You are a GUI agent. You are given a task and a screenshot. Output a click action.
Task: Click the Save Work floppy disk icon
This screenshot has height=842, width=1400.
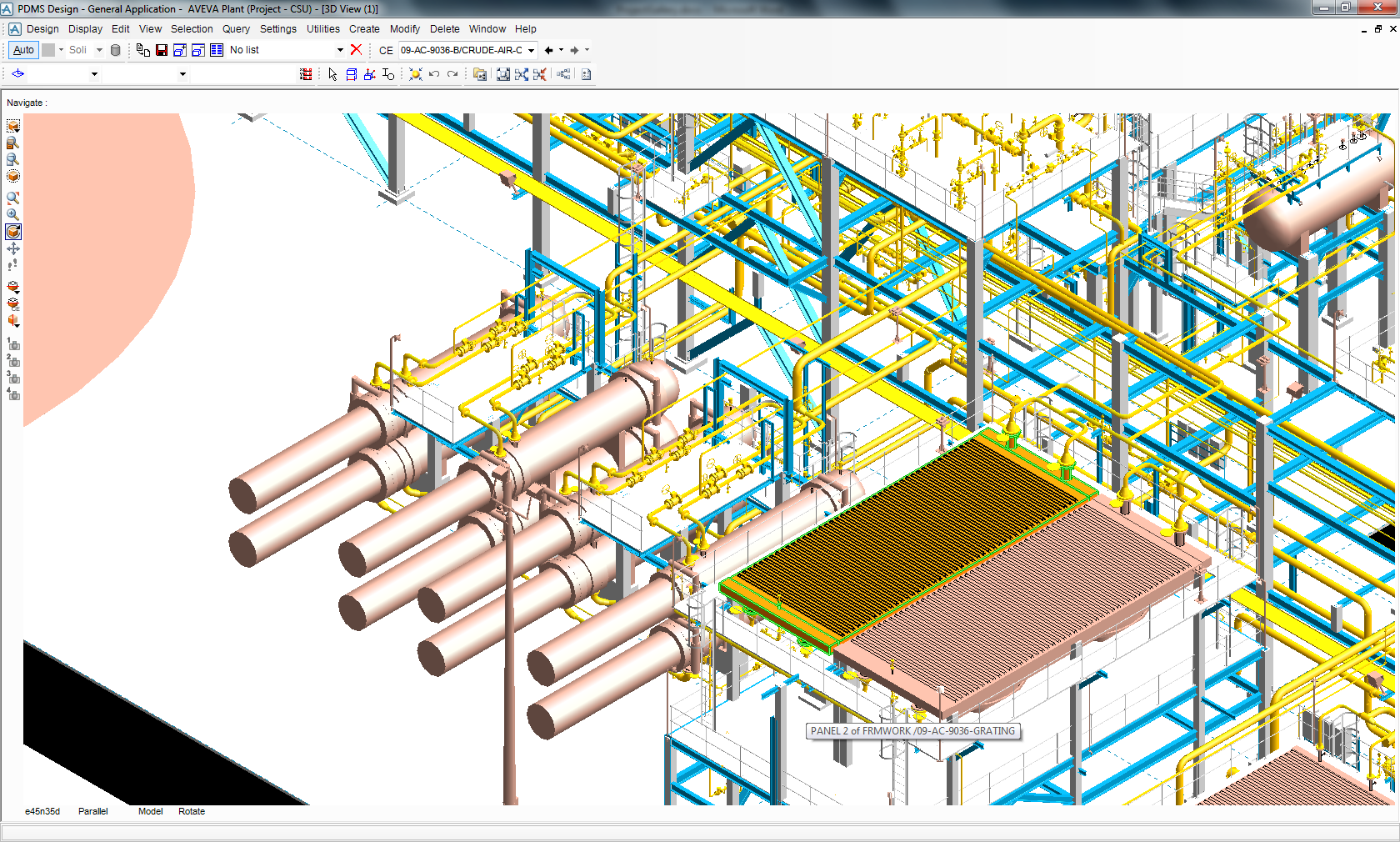click(162, 50)
